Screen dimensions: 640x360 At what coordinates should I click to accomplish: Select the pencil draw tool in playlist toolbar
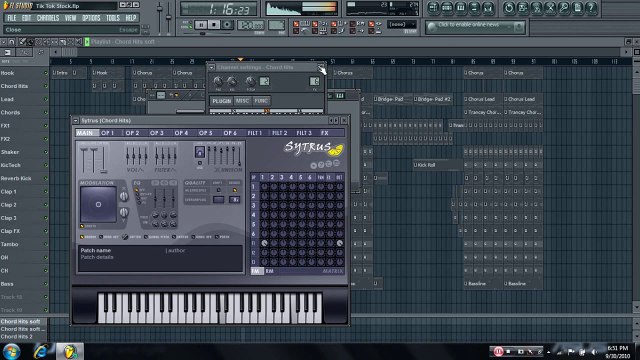pos(22,42)
